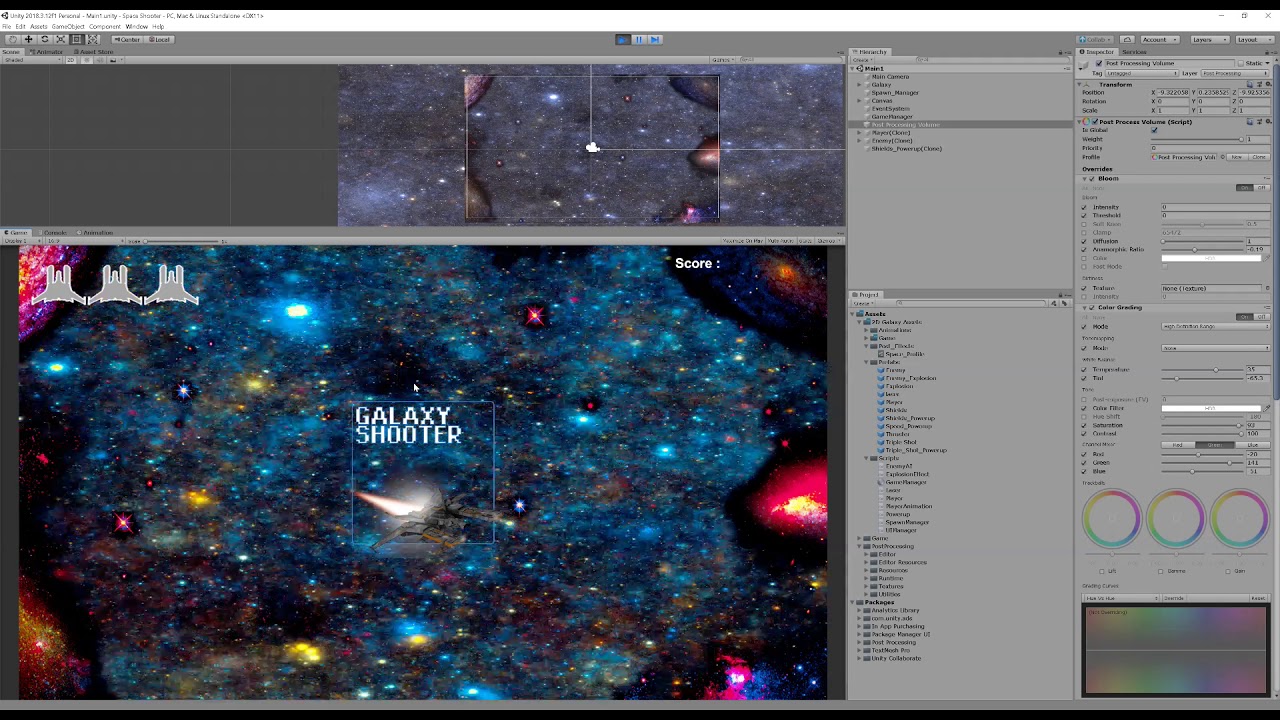Screen dimensions: 1280x720
Task: Uncheck the Bloom Threshold override
Action: (x=1084, y=215)
